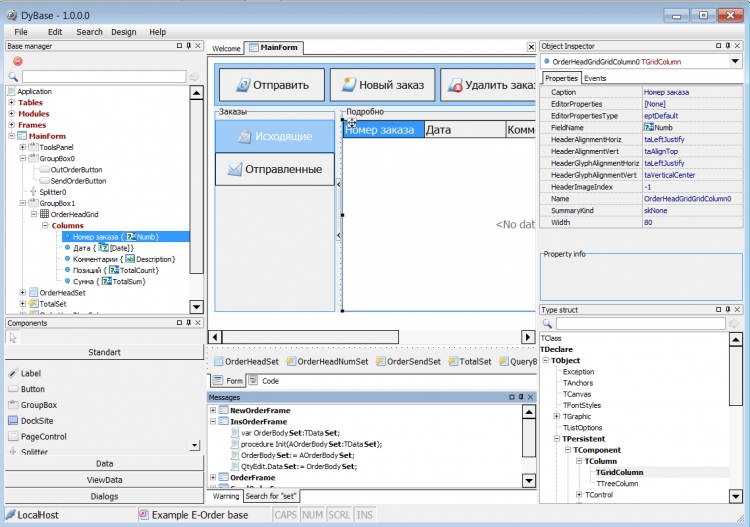Open the Data component category
The width and height of the screenshot is (750, 527).
[x=104, y=463]
